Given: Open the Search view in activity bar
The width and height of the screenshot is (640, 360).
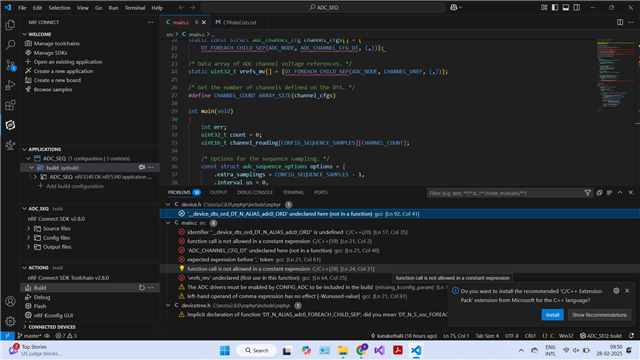Looking at the screenshot, I should click(10, 45).
